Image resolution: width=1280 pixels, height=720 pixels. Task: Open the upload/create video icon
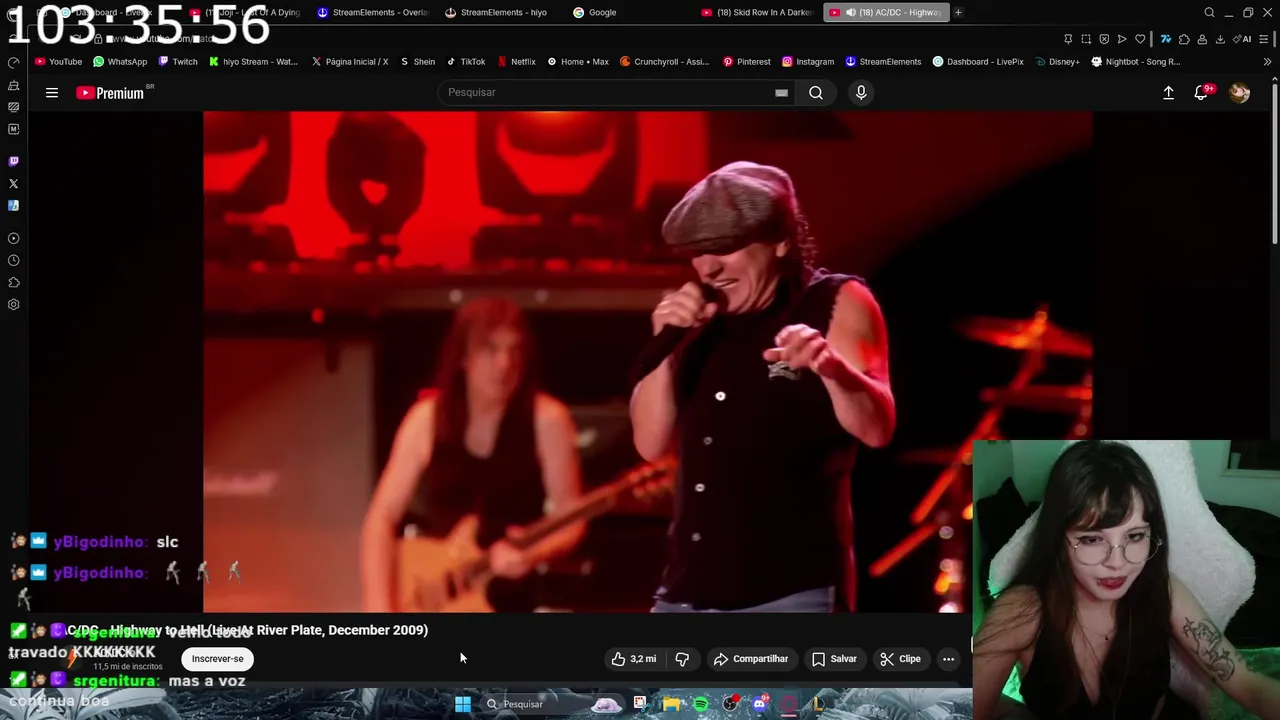(1168, 92)
